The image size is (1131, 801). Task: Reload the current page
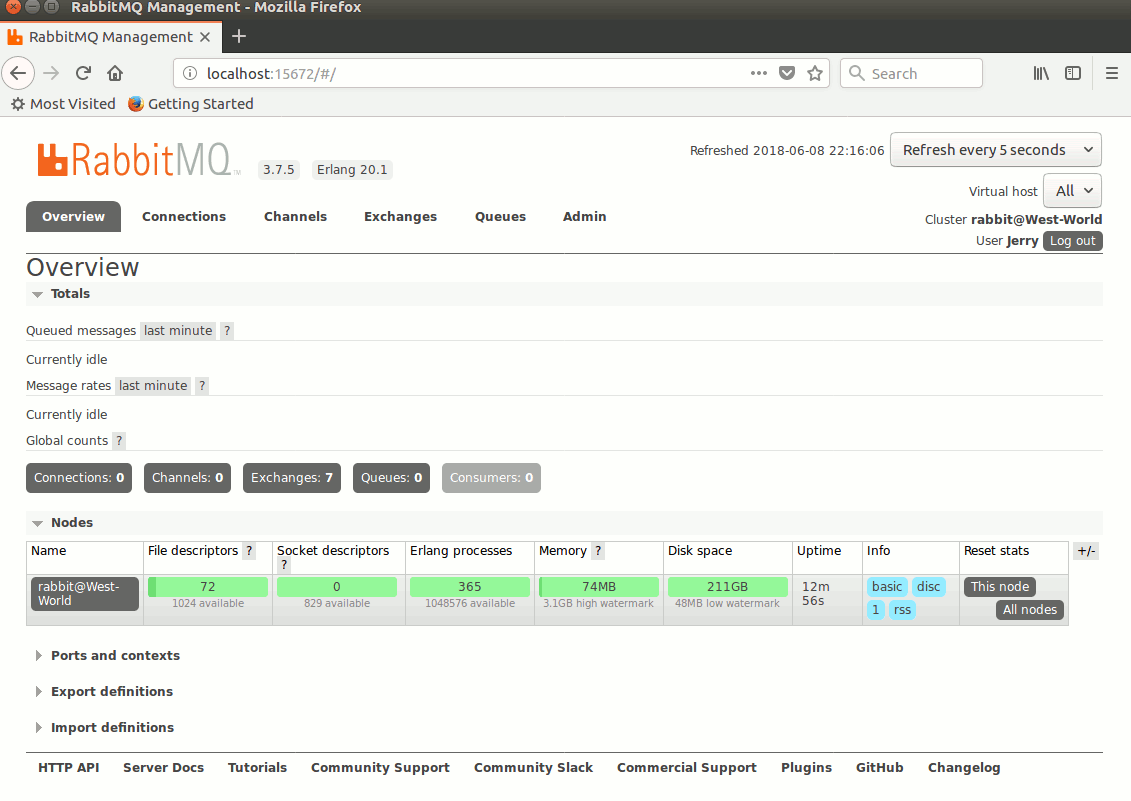[84, 73]
